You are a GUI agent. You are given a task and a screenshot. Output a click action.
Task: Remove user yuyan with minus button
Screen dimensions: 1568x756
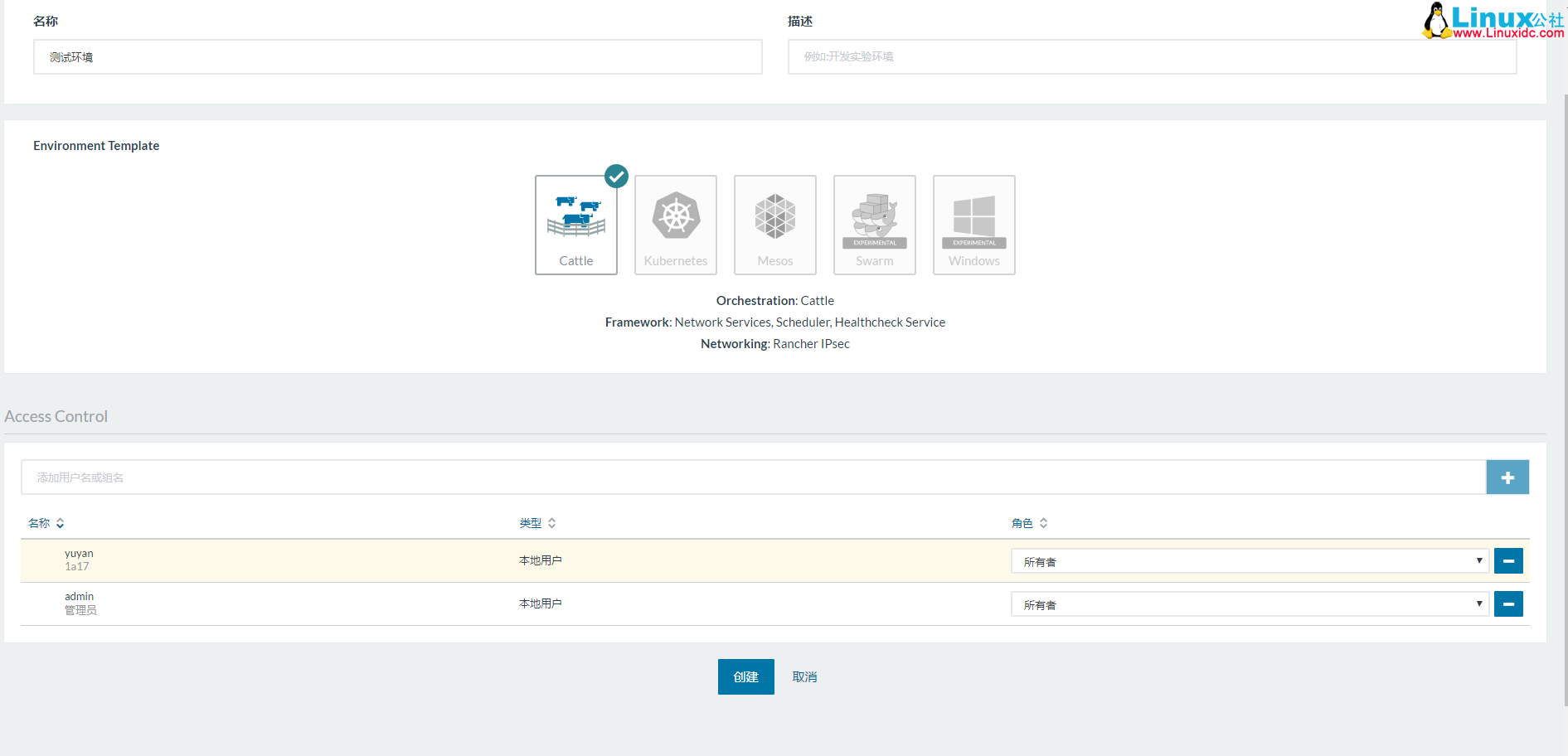(x=1508, y=561)
